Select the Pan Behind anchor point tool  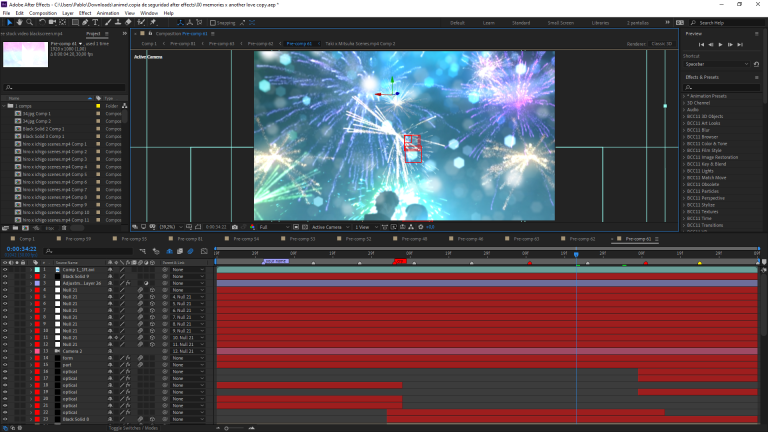coord(63,23)
